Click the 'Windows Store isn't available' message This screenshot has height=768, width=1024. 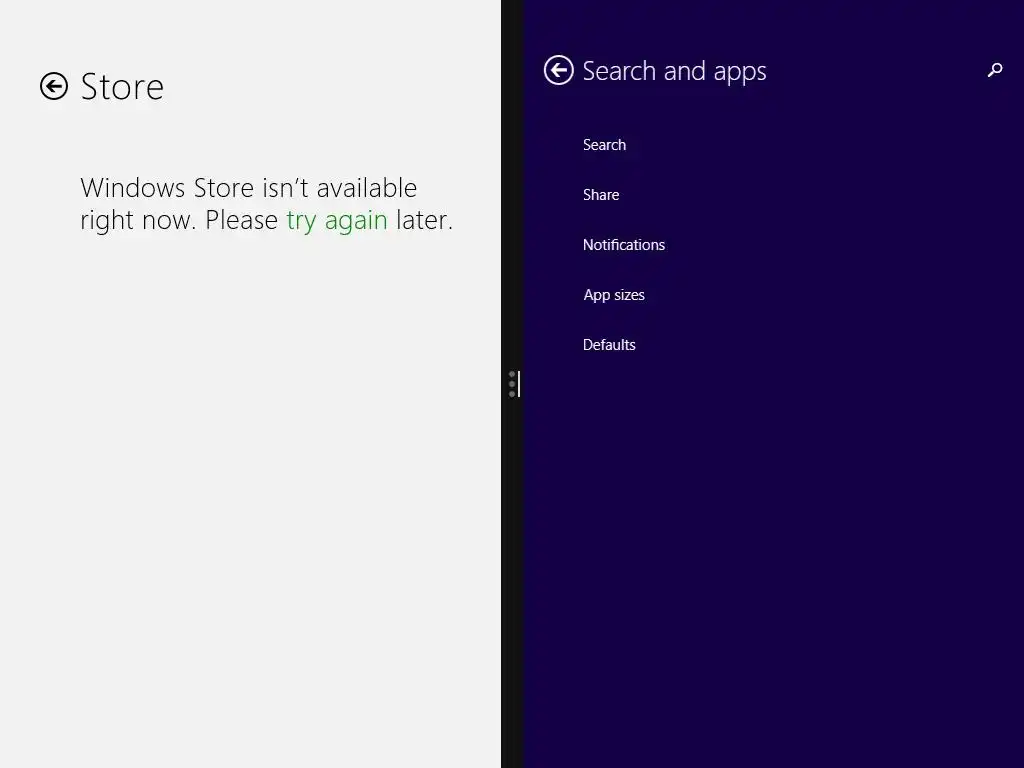(249, 188)
